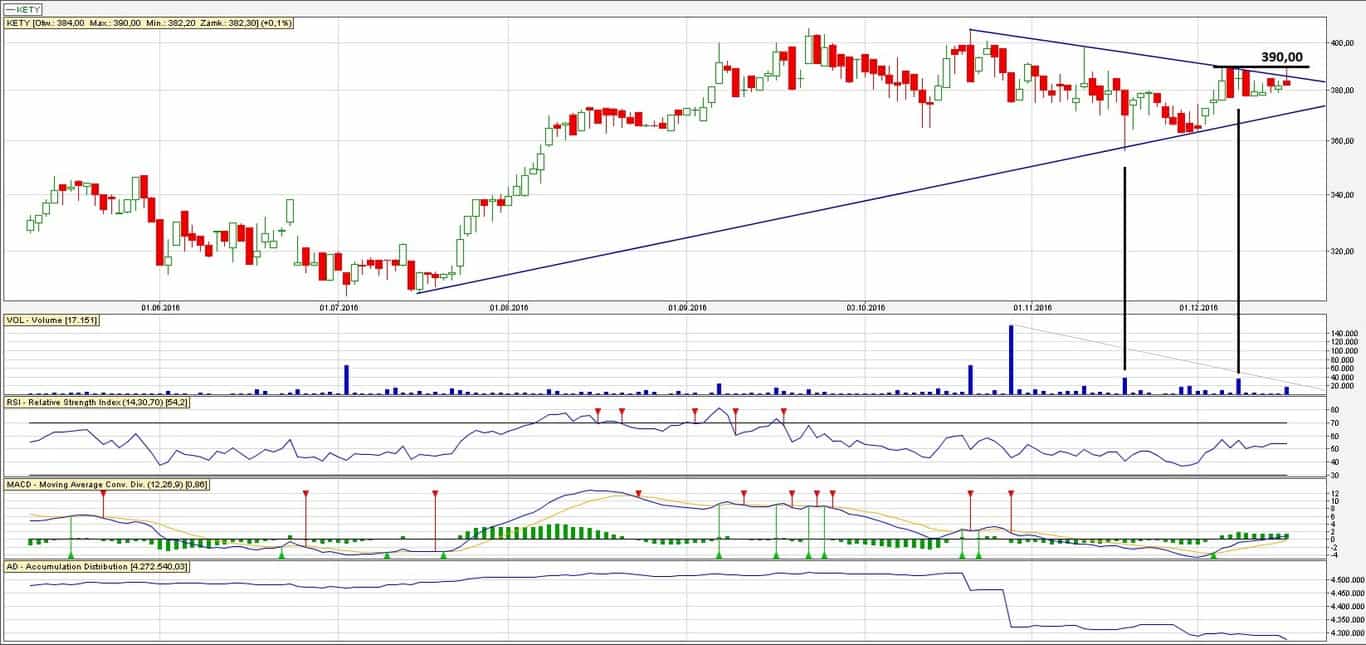Select the leftmost red overbought marker on RSI

point(598,411)
